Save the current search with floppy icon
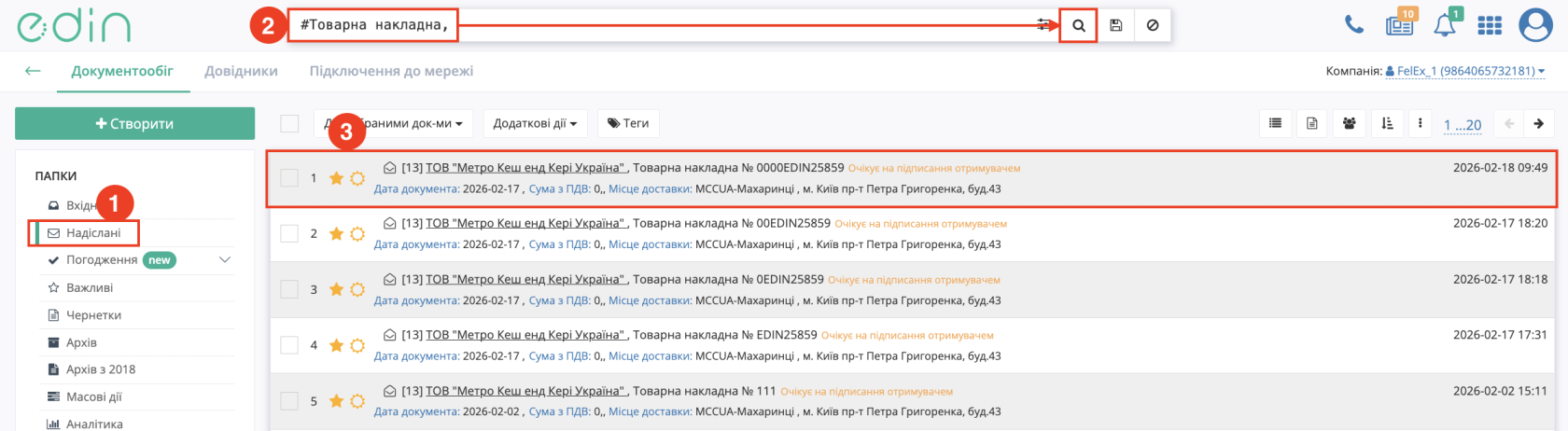Image resolution: width=1568 pixels, height=431 pixels. [1115, 26]
